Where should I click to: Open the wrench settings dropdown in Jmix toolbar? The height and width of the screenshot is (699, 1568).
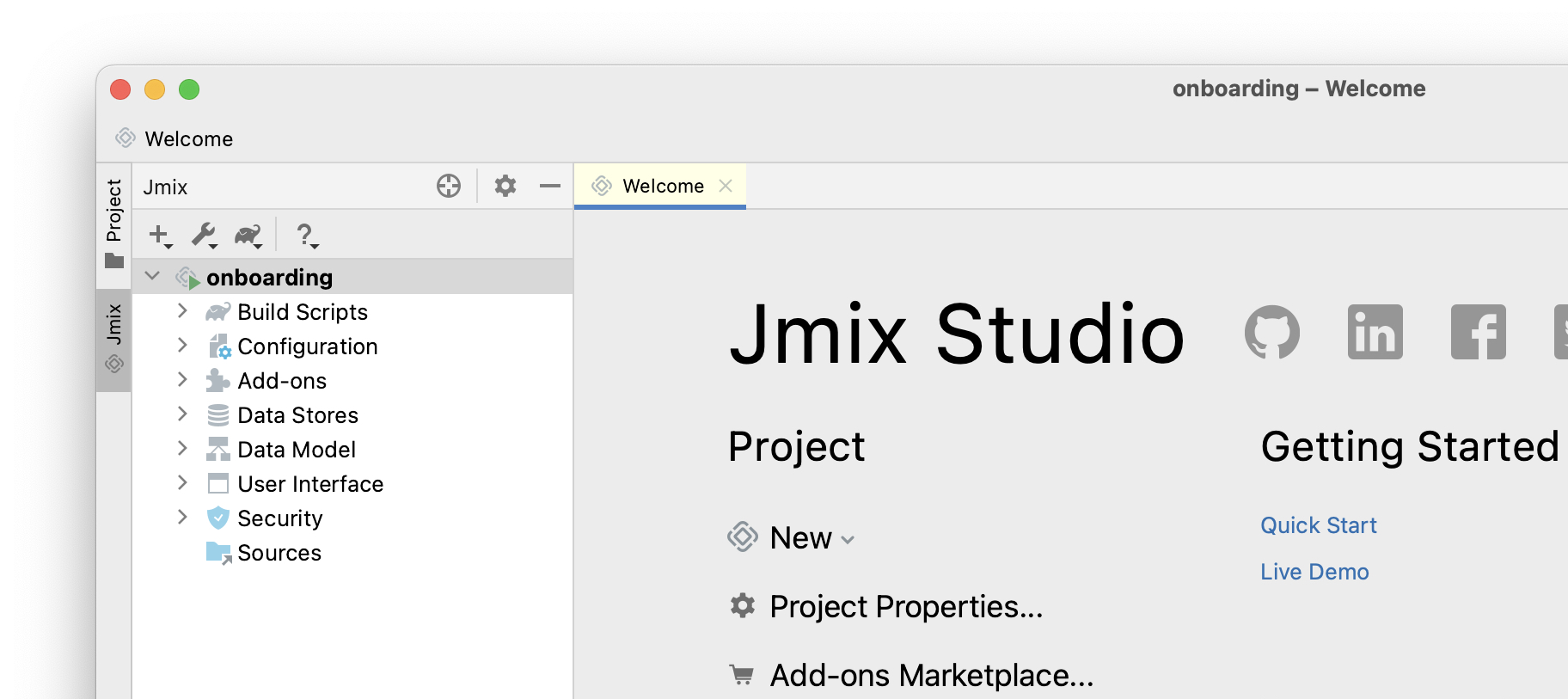pos(205,235)
